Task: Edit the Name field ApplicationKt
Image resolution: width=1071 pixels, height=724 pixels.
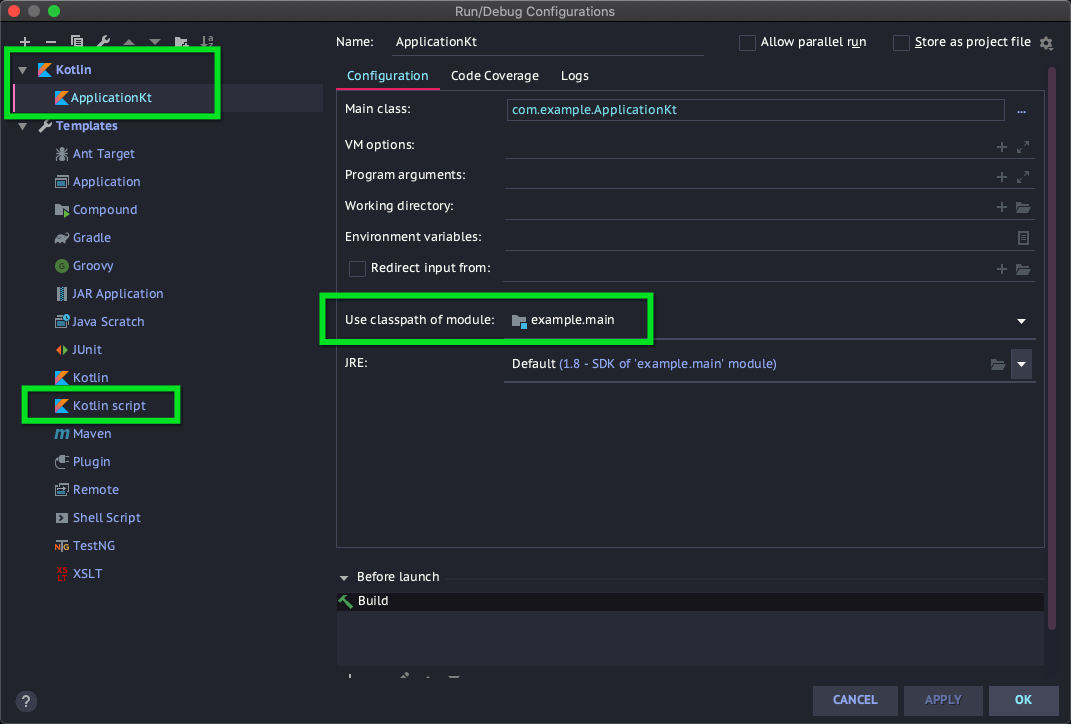Action: coord(548,42)
